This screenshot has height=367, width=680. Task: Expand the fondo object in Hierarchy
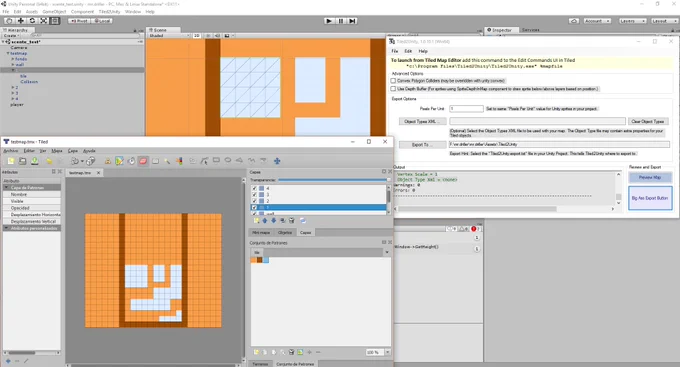(13, 59)
